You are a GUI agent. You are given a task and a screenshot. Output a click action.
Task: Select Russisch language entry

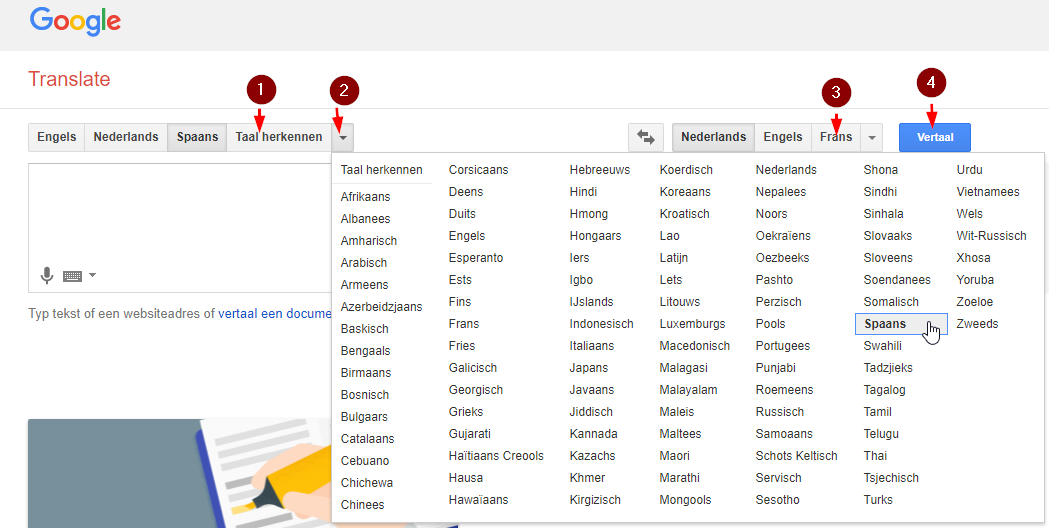pos(780,412)
